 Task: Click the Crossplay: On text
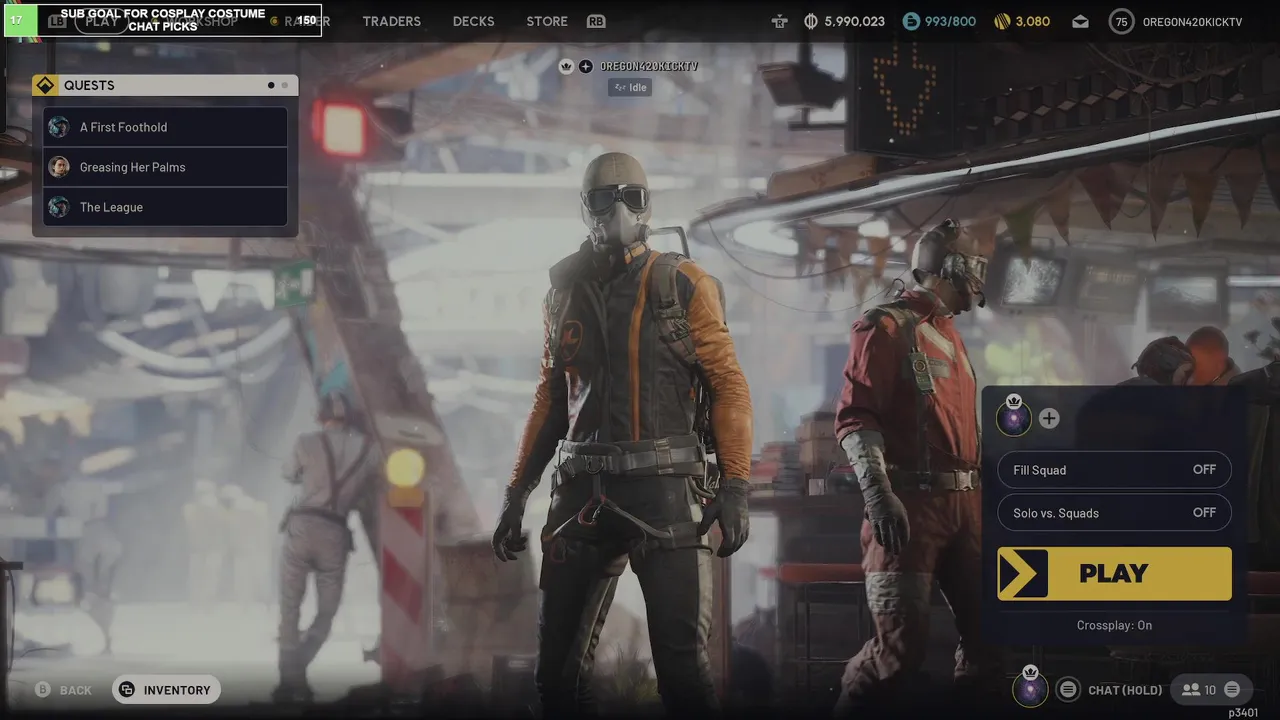[1114, 625]
